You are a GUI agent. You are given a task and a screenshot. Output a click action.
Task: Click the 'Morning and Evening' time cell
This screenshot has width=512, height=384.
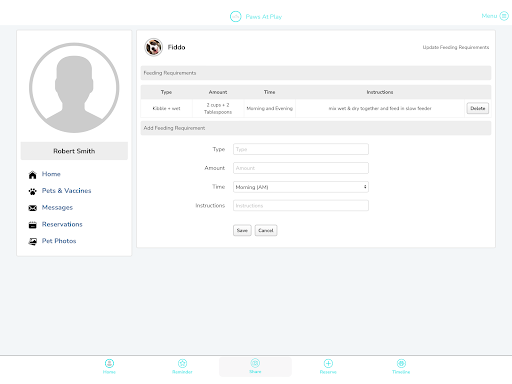tap(270, 108)
